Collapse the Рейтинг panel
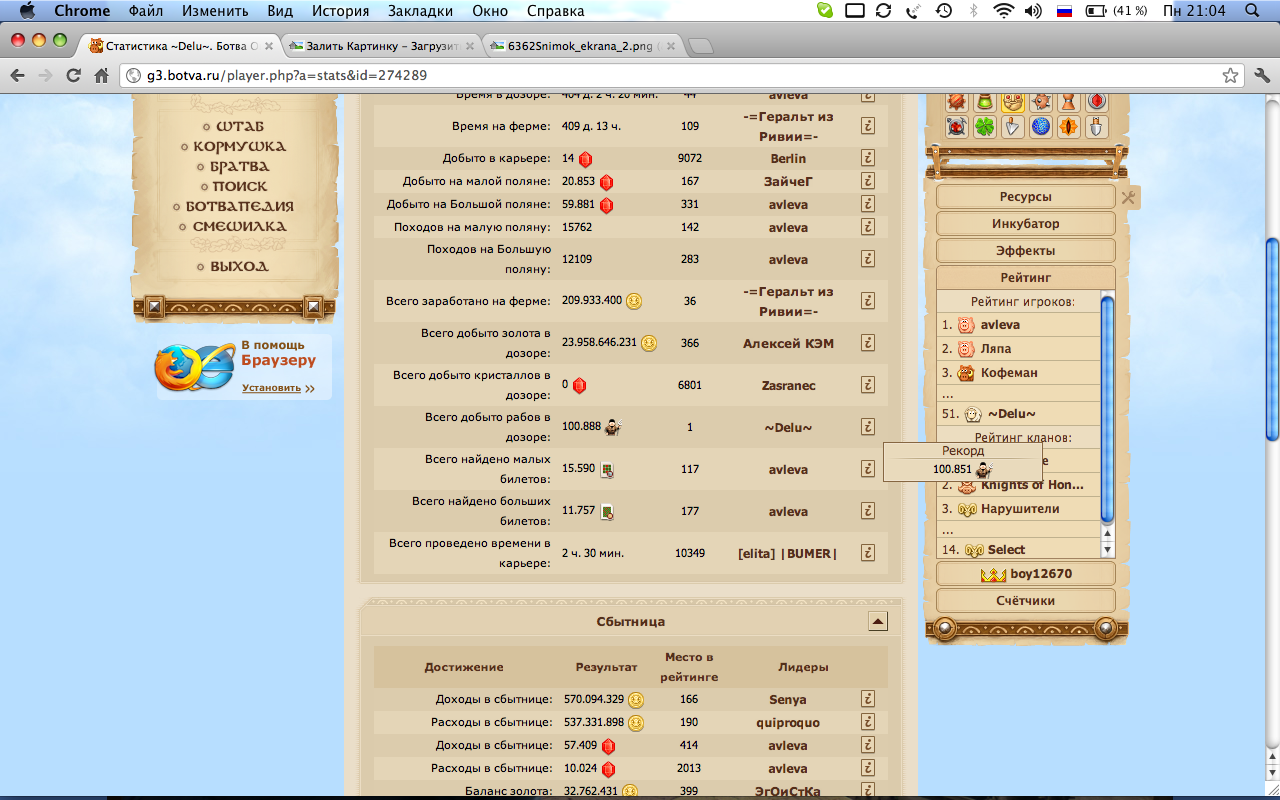The image size is (1280, 800). [1025, 278]
